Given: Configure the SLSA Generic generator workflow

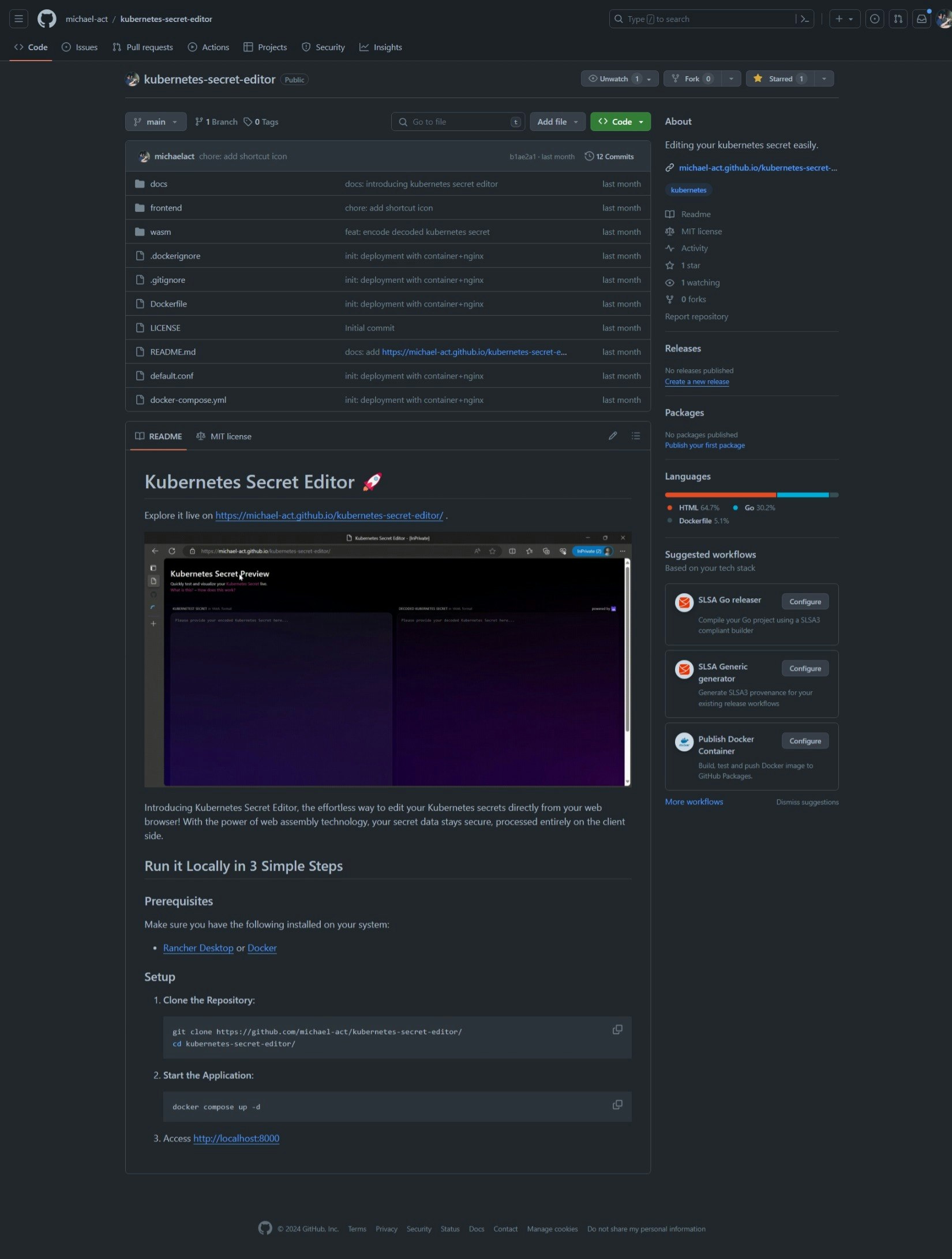Looking at the screenshot, I should pos(805,669).
